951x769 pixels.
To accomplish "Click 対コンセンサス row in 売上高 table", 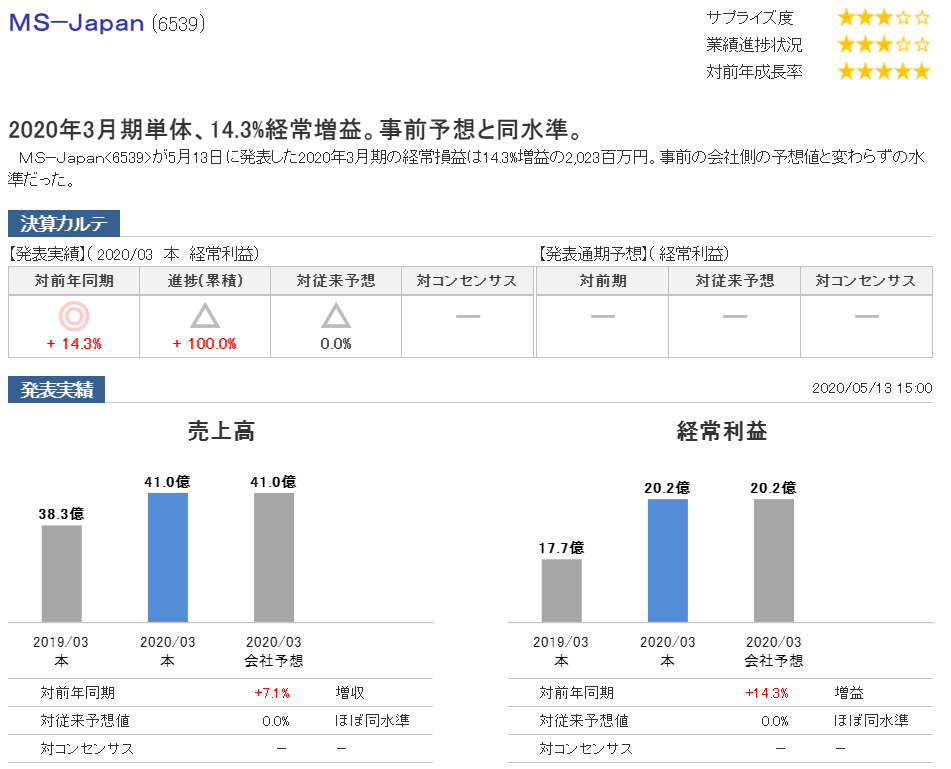I will point(221,749).
